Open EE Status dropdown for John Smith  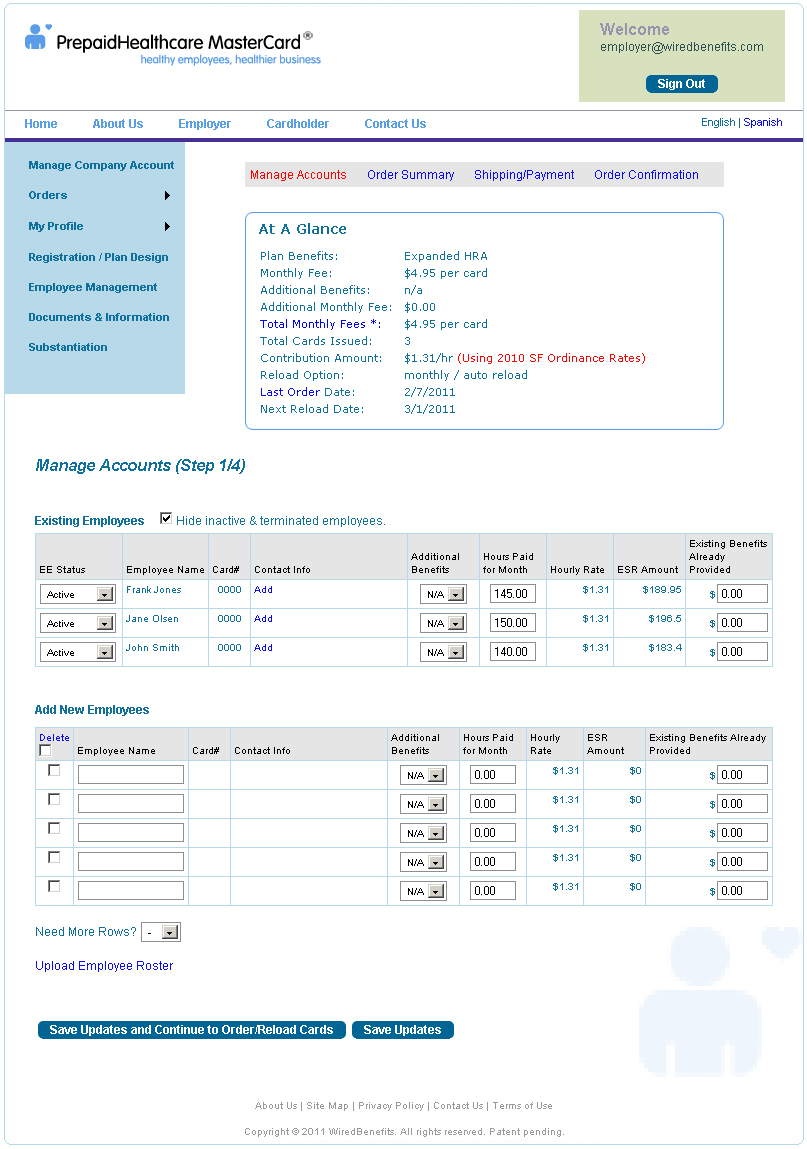click(78, 652)
